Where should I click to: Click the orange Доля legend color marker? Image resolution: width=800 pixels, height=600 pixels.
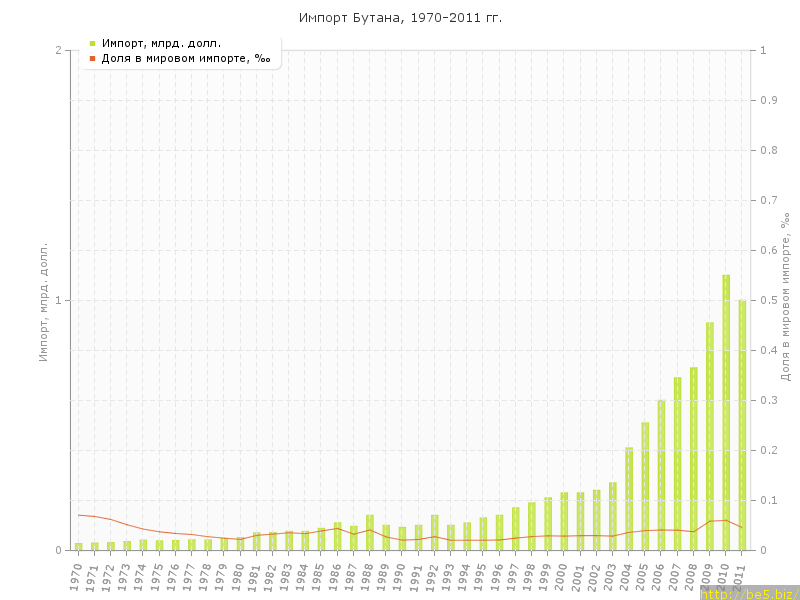coord(92,59)
